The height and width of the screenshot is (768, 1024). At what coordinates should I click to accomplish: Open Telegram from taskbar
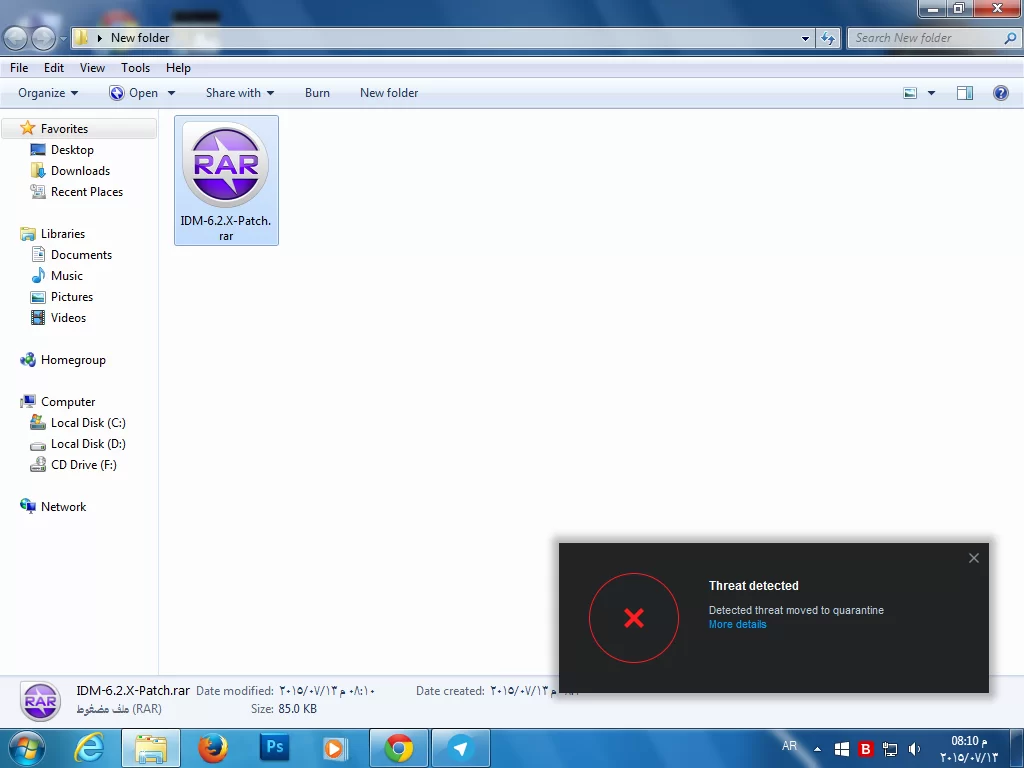coord(460,748)
